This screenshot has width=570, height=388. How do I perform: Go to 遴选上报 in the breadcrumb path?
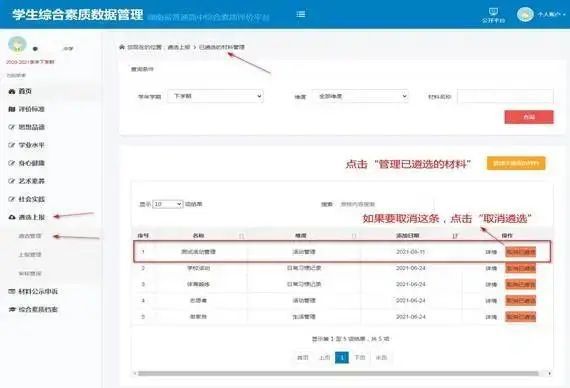pos(179,47)
